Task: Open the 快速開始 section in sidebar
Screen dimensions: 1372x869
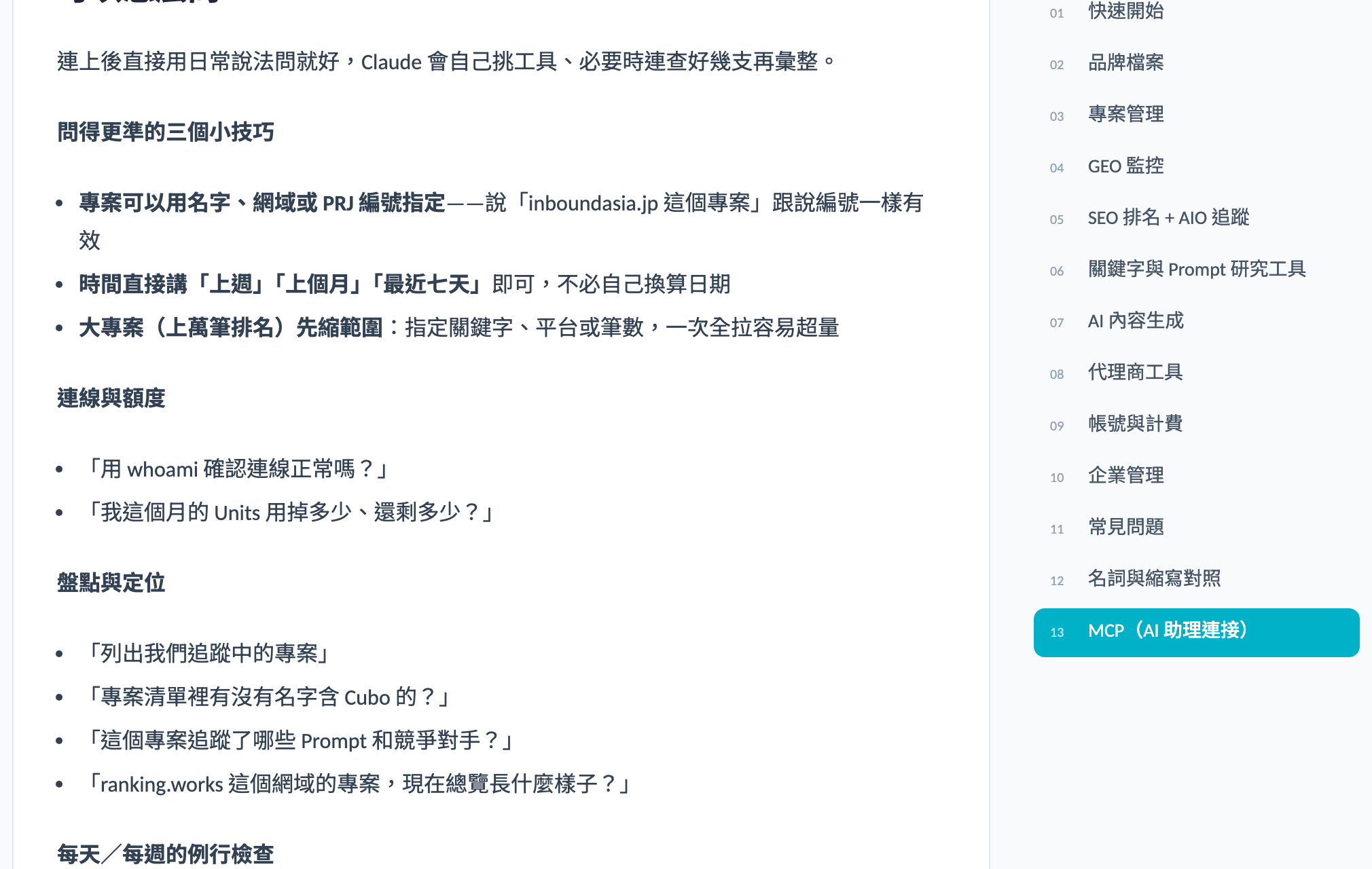Action: 1125,12
